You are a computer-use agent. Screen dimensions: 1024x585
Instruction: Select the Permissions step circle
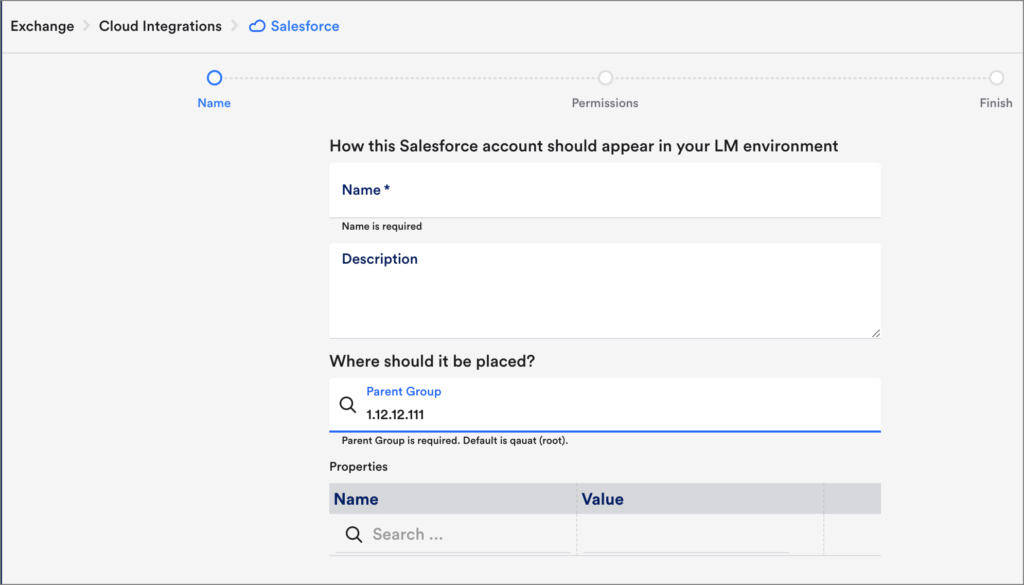coord(605,78)
